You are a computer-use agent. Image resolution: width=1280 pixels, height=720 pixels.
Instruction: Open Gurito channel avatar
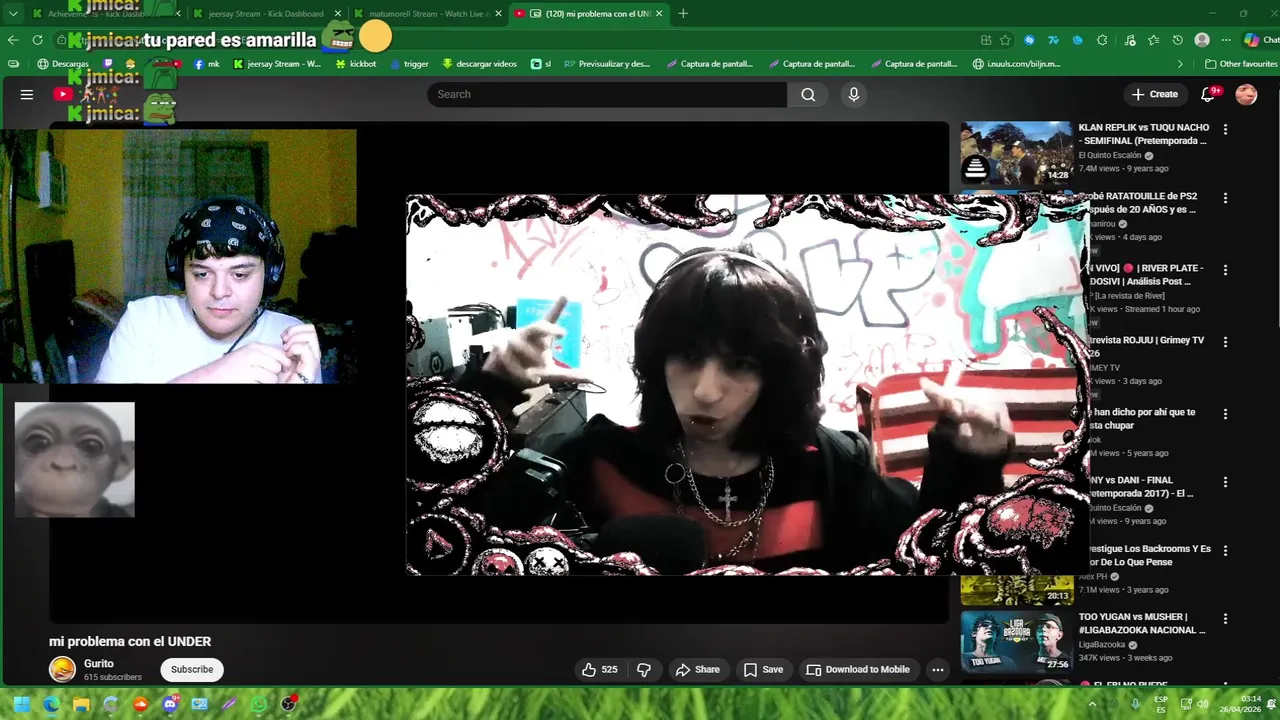point(62,670)
